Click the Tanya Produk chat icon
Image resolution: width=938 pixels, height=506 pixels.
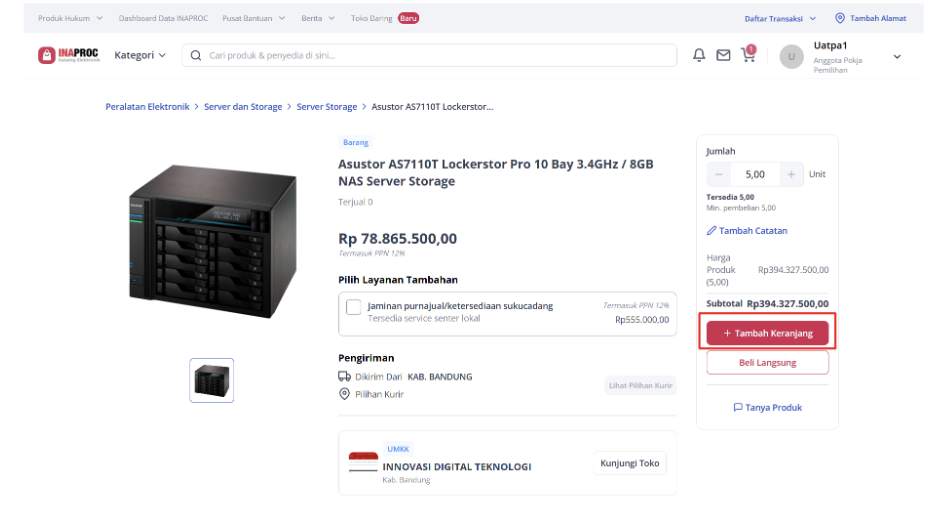[x=738, y=407]
